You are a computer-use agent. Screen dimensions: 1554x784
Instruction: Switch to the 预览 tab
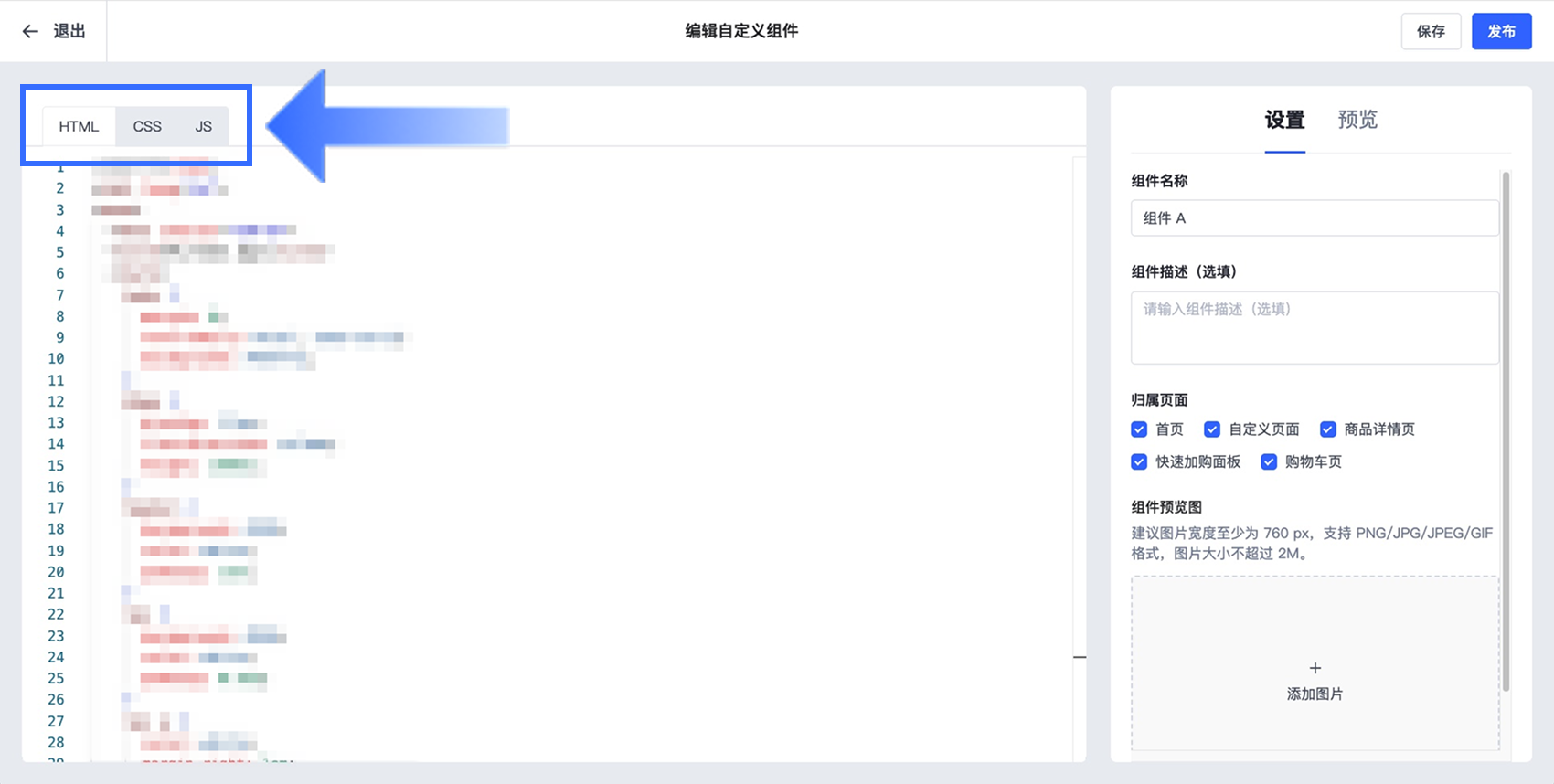coord(1357,120)
